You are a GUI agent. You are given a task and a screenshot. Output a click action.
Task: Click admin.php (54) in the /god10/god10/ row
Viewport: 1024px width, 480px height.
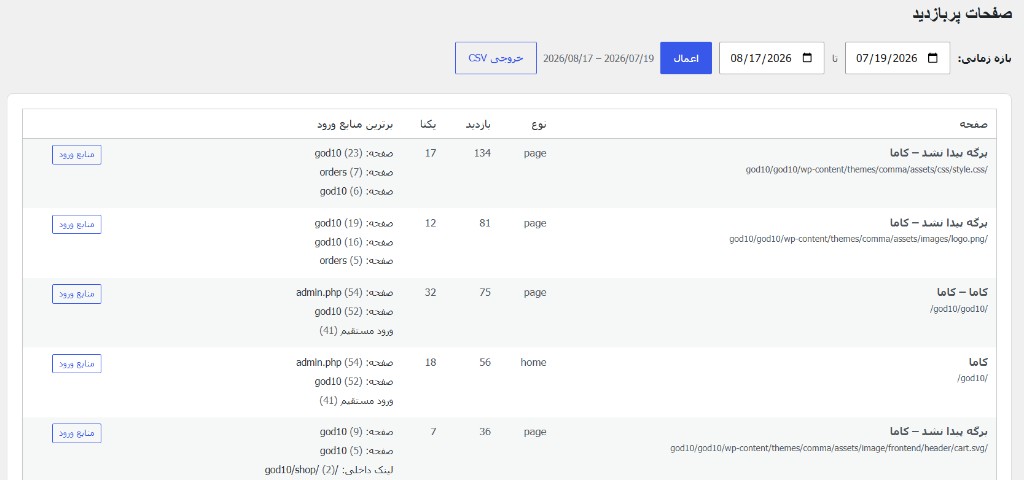coord(345,293)
